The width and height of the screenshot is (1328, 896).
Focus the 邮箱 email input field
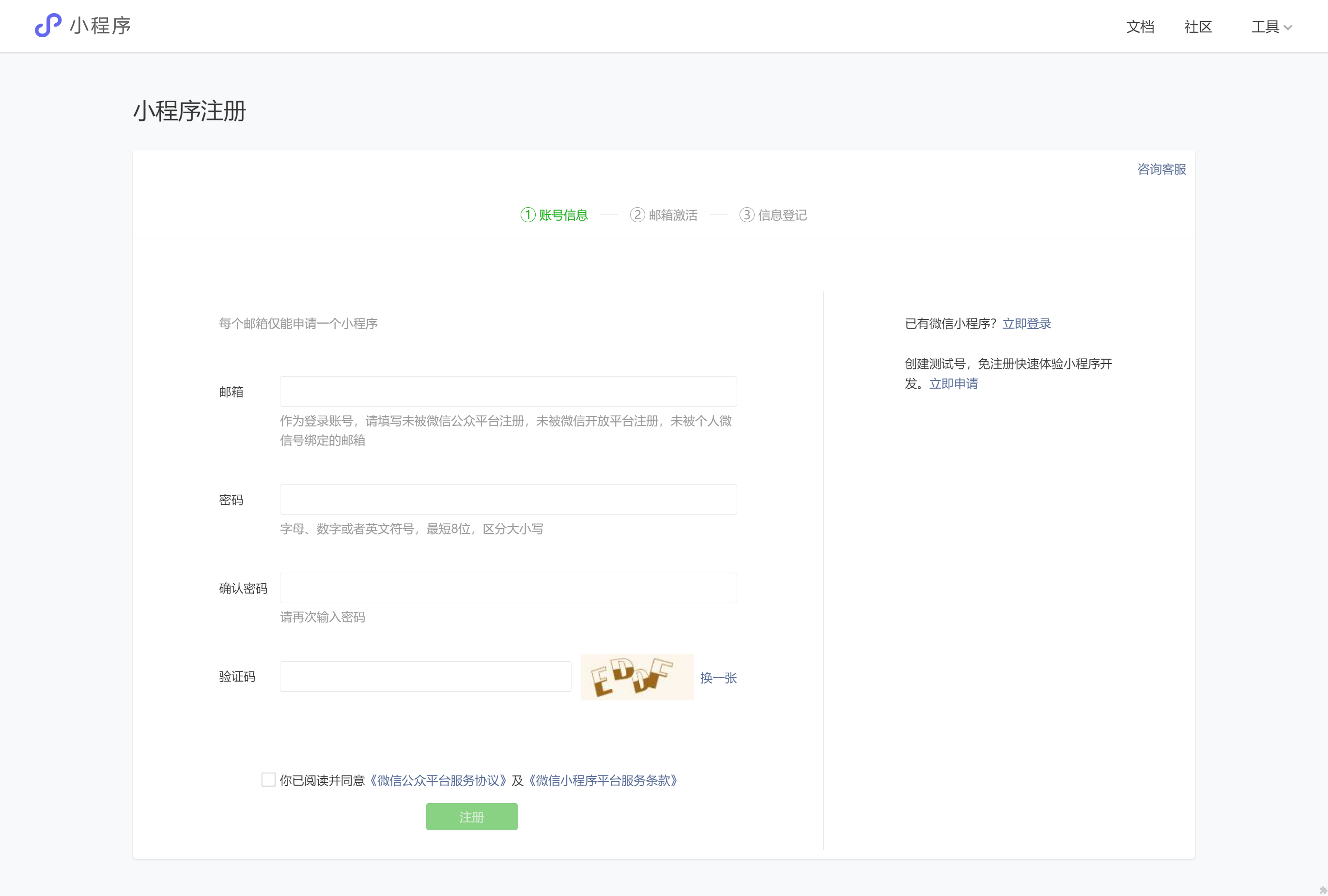coord(508,391)
